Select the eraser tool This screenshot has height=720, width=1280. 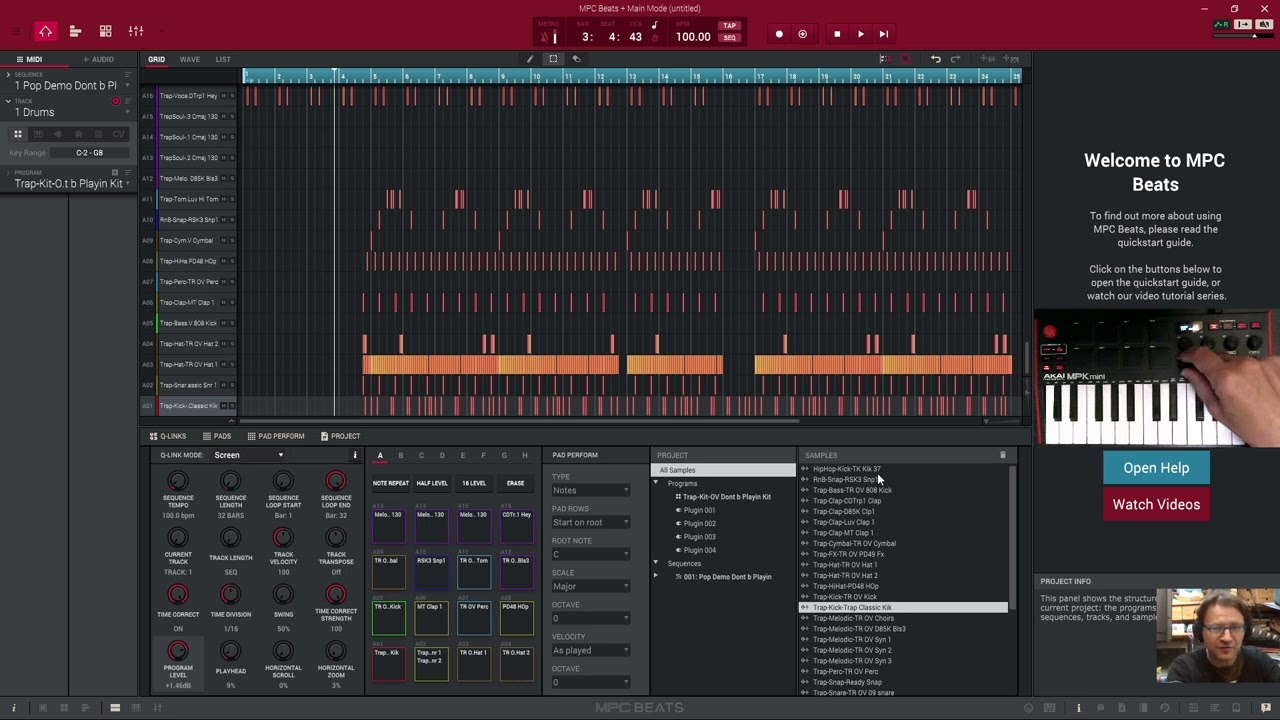pos(576,59)
